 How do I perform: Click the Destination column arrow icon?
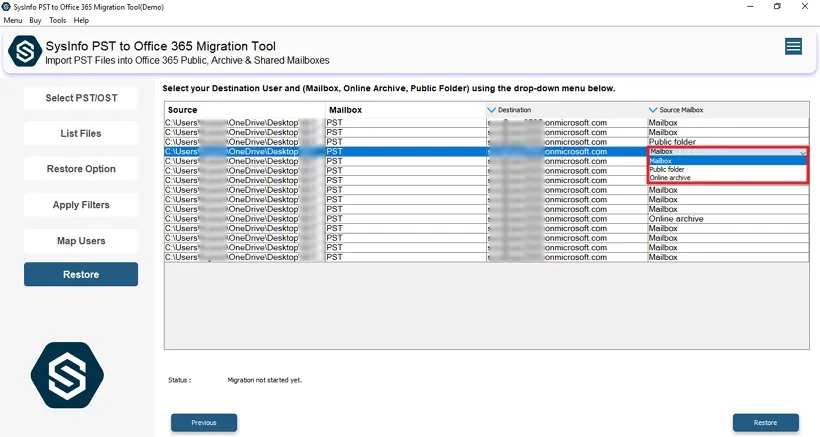click(491, 109)
